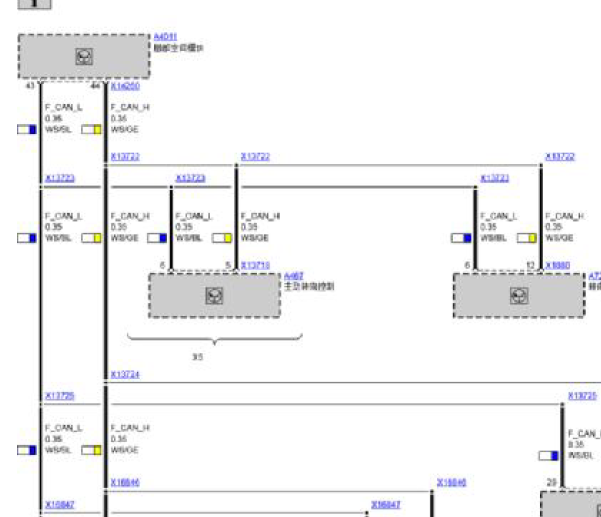
Task: Click the yellow trunk swatch below the left X13722
Action: pyautogui.click(x=92, y=238)
